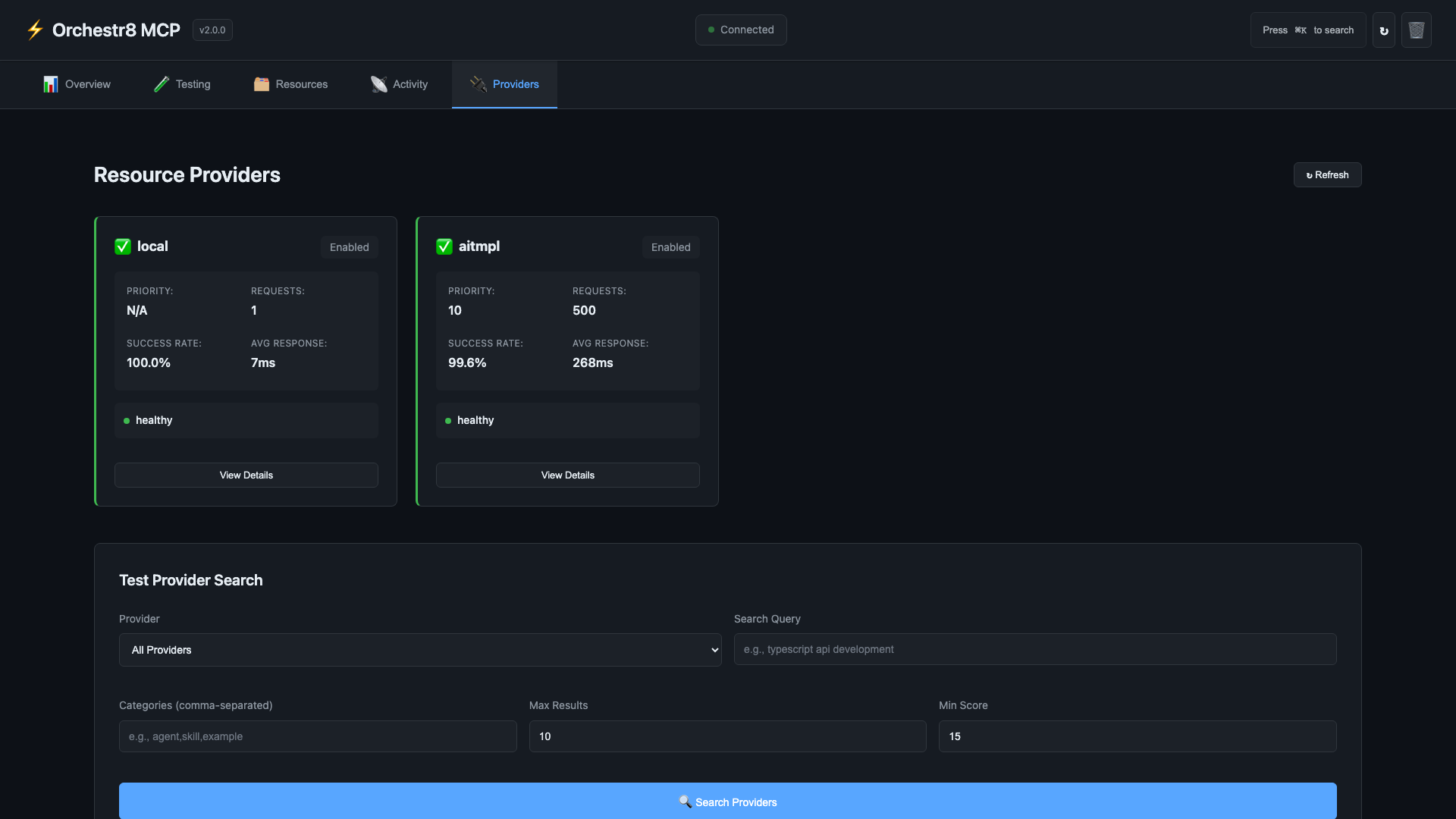Viewport: 1456px width, 819px height.
Task: Open the Overview tab
Action: pyautogui.click(x=77, y=84)
